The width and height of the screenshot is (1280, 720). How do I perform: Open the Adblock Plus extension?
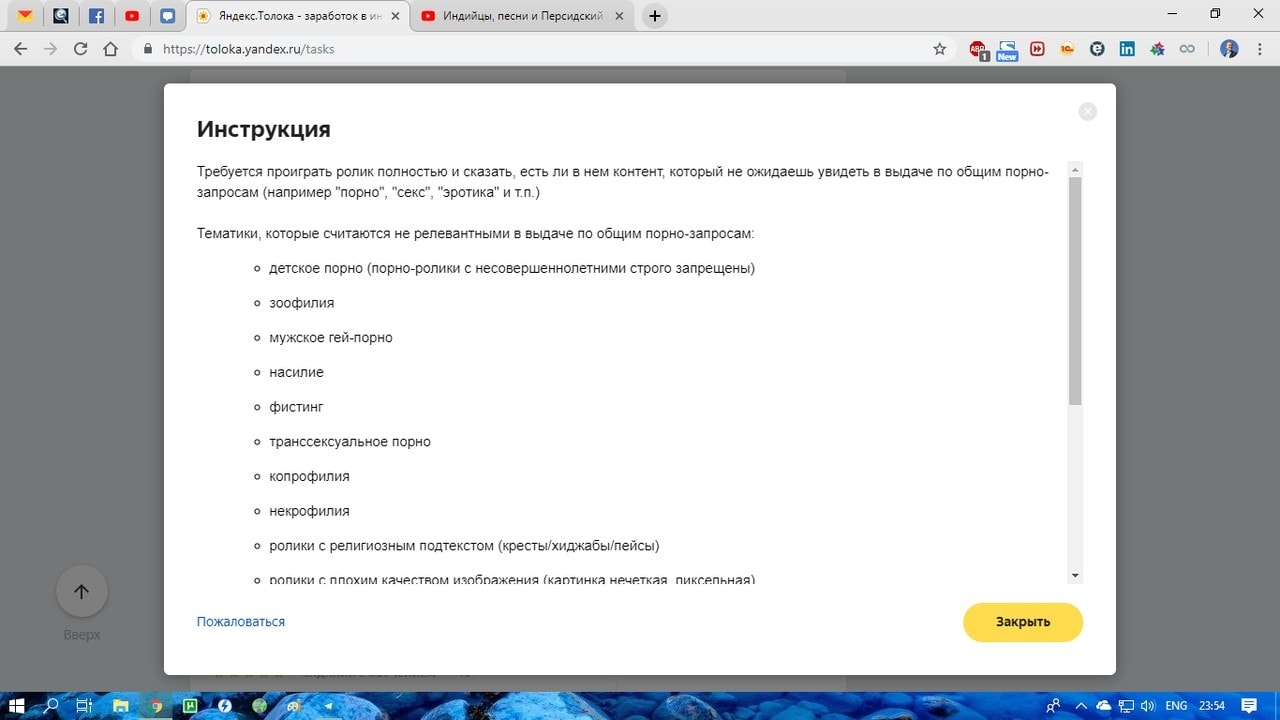(978, 49)
